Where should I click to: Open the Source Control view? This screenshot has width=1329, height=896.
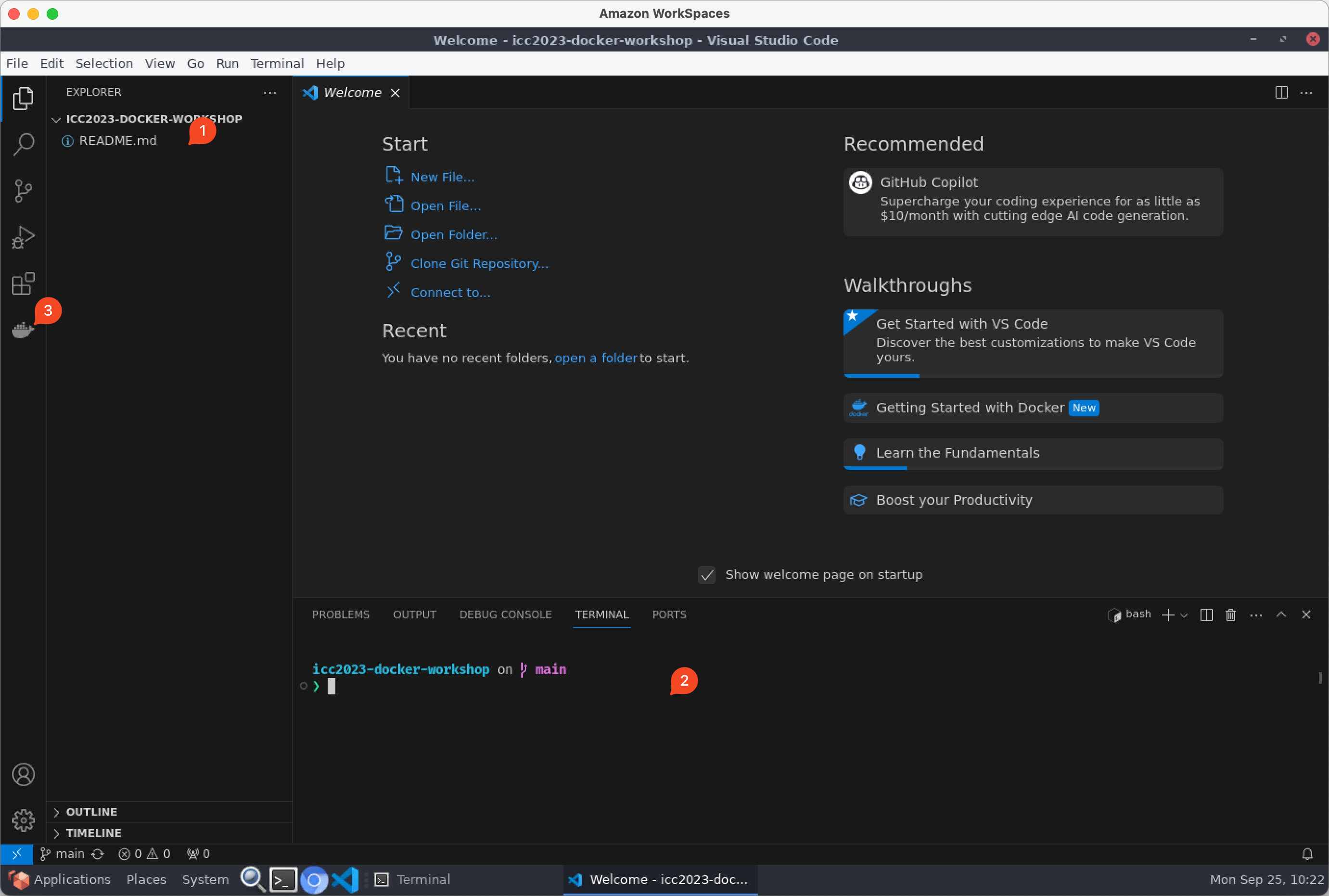[23, 191]
